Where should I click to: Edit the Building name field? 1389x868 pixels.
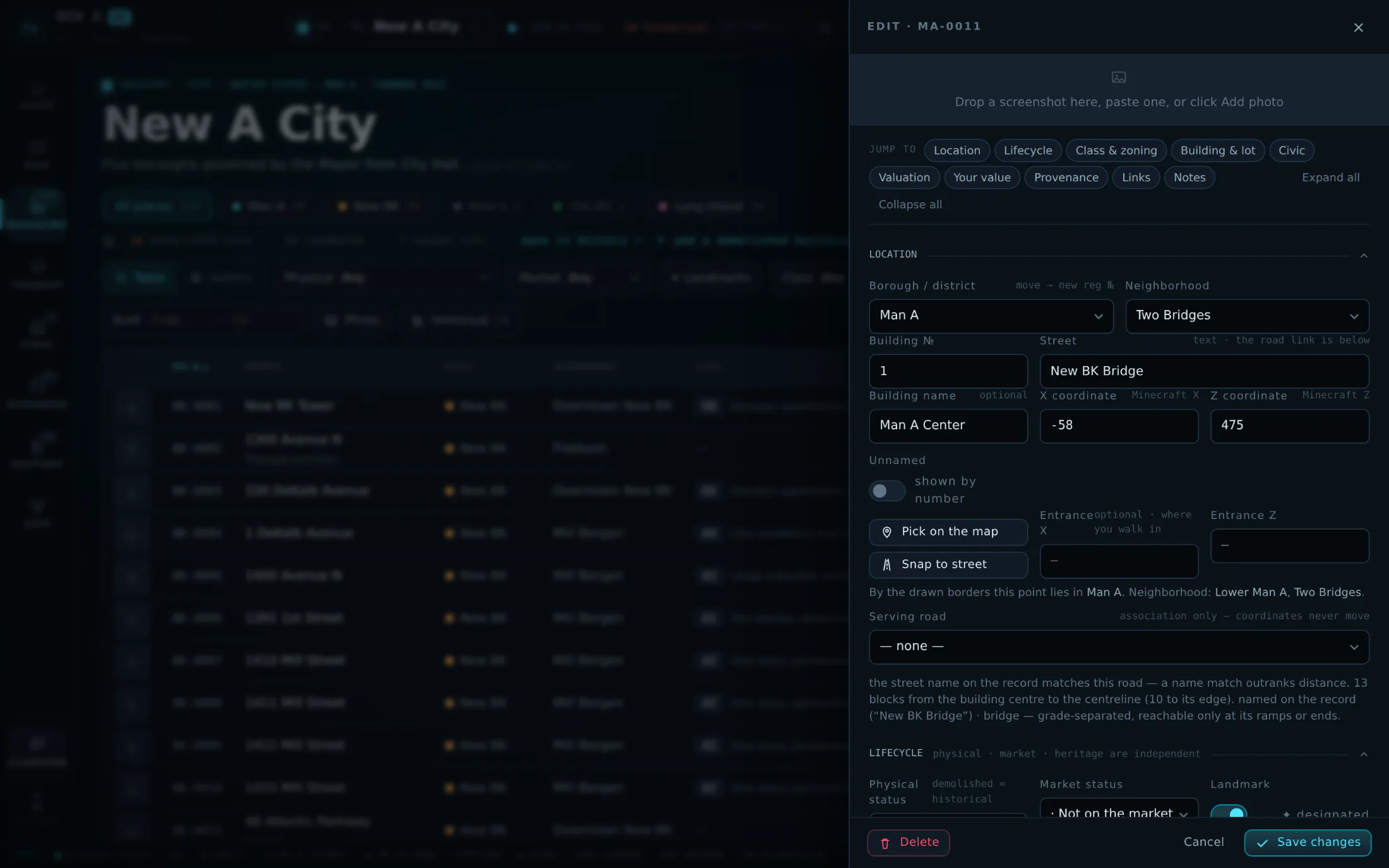click(x=948, y=425)
